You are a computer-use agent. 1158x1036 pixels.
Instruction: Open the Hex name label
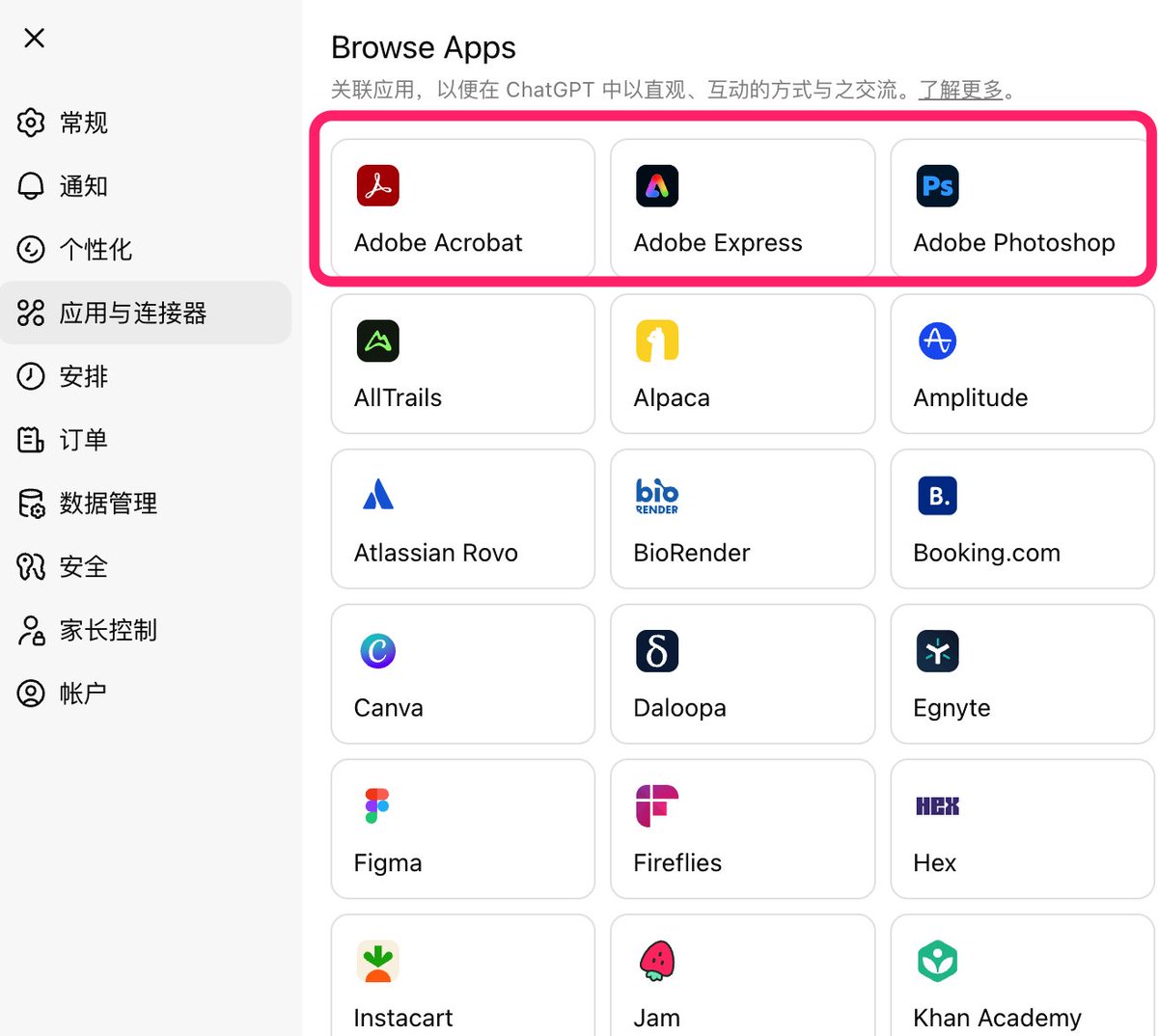point(935,862)
